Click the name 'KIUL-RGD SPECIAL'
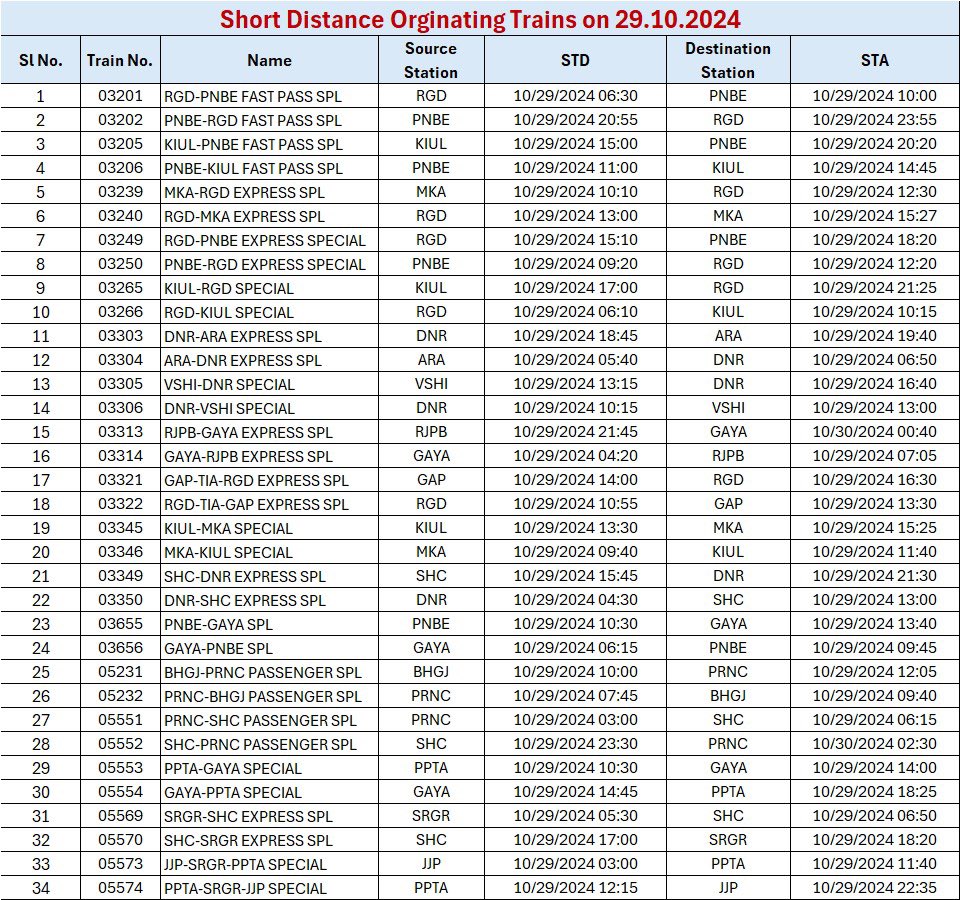960x900 pixels. [x=228, y=288]
